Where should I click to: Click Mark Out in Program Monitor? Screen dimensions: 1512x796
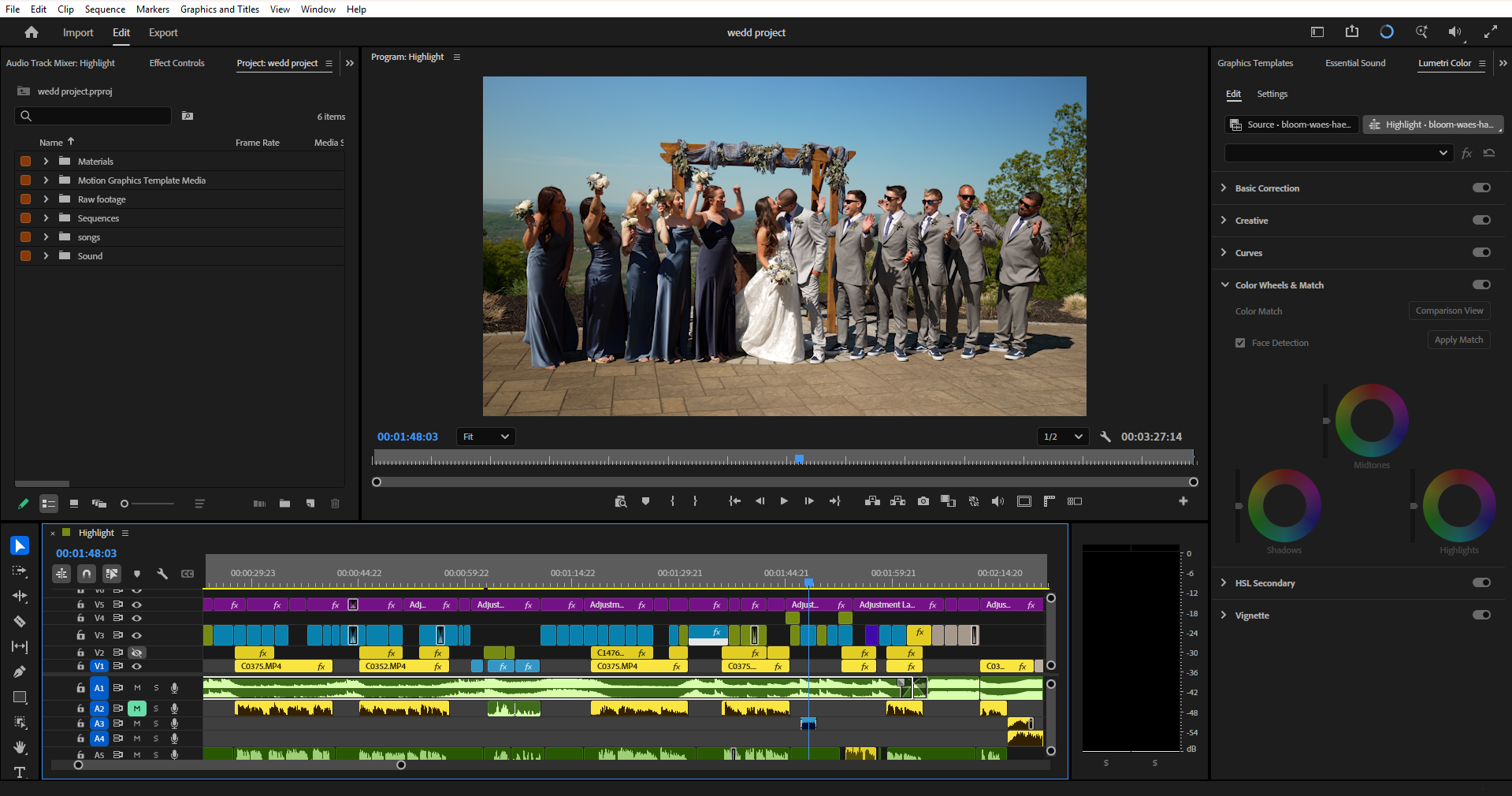tap(695, 501)
